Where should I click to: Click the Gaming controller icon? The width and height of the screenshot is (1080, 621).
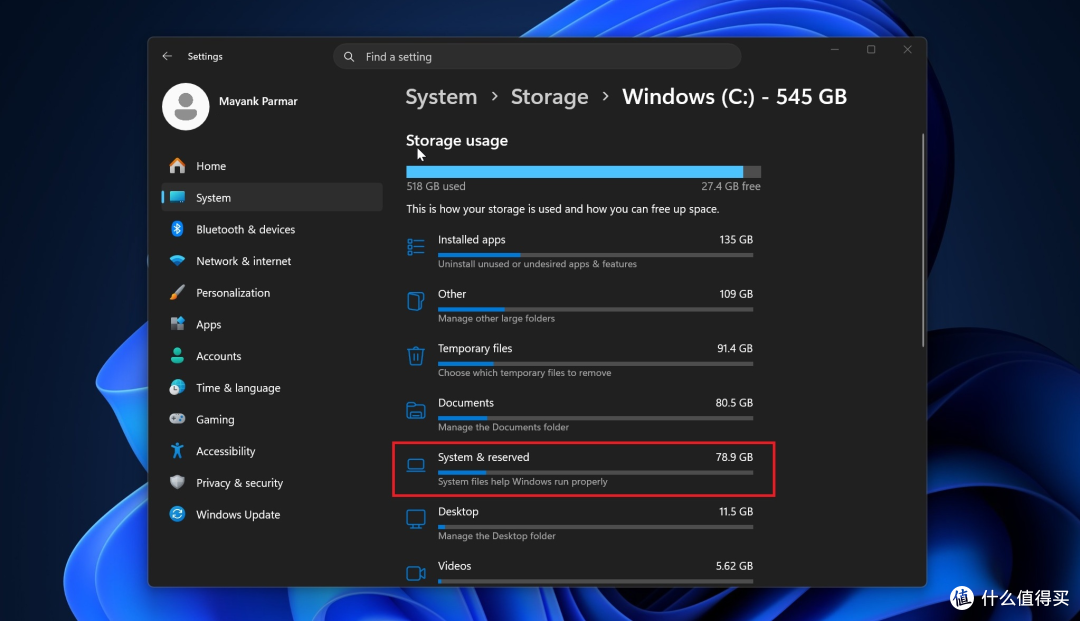point(177,419)
